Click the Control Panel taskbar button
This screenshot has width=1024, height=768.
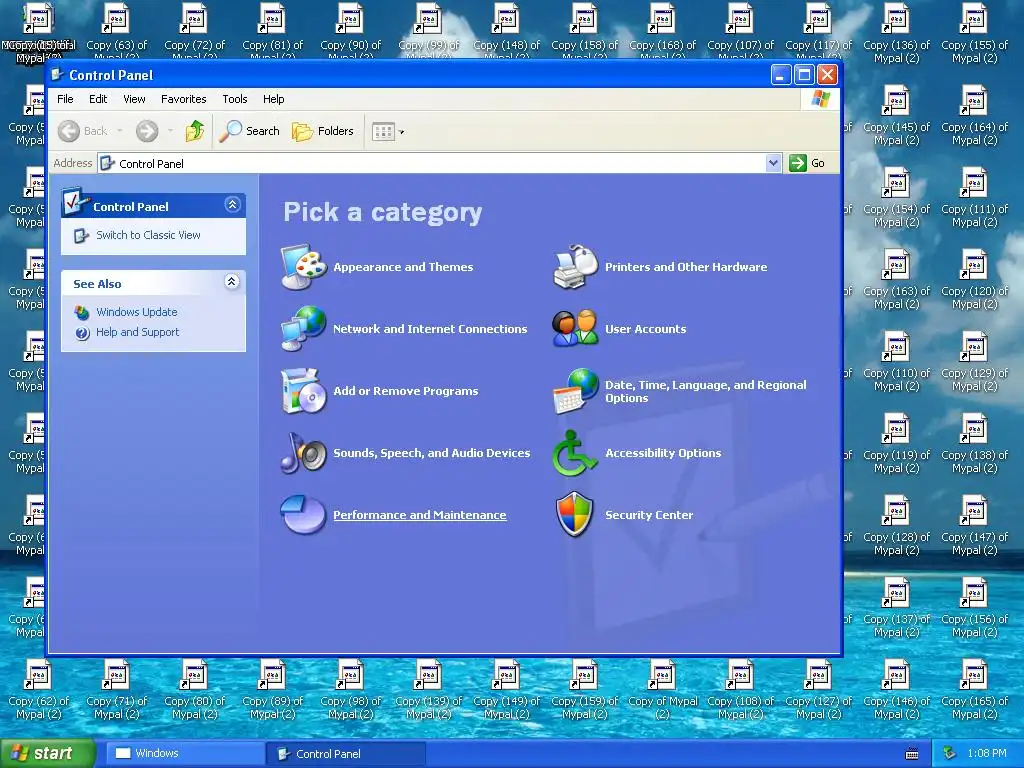point(346,754)
